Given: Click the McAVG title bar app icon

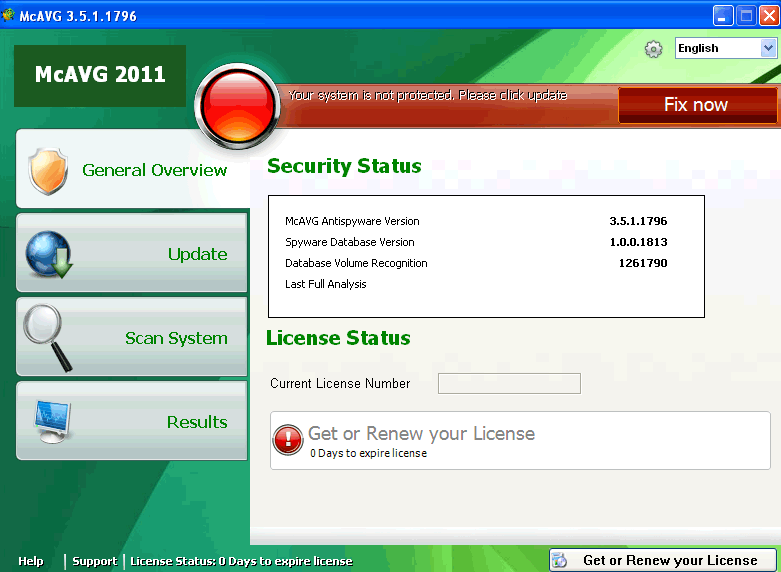Looking at the screenshot, I should 9,16.
